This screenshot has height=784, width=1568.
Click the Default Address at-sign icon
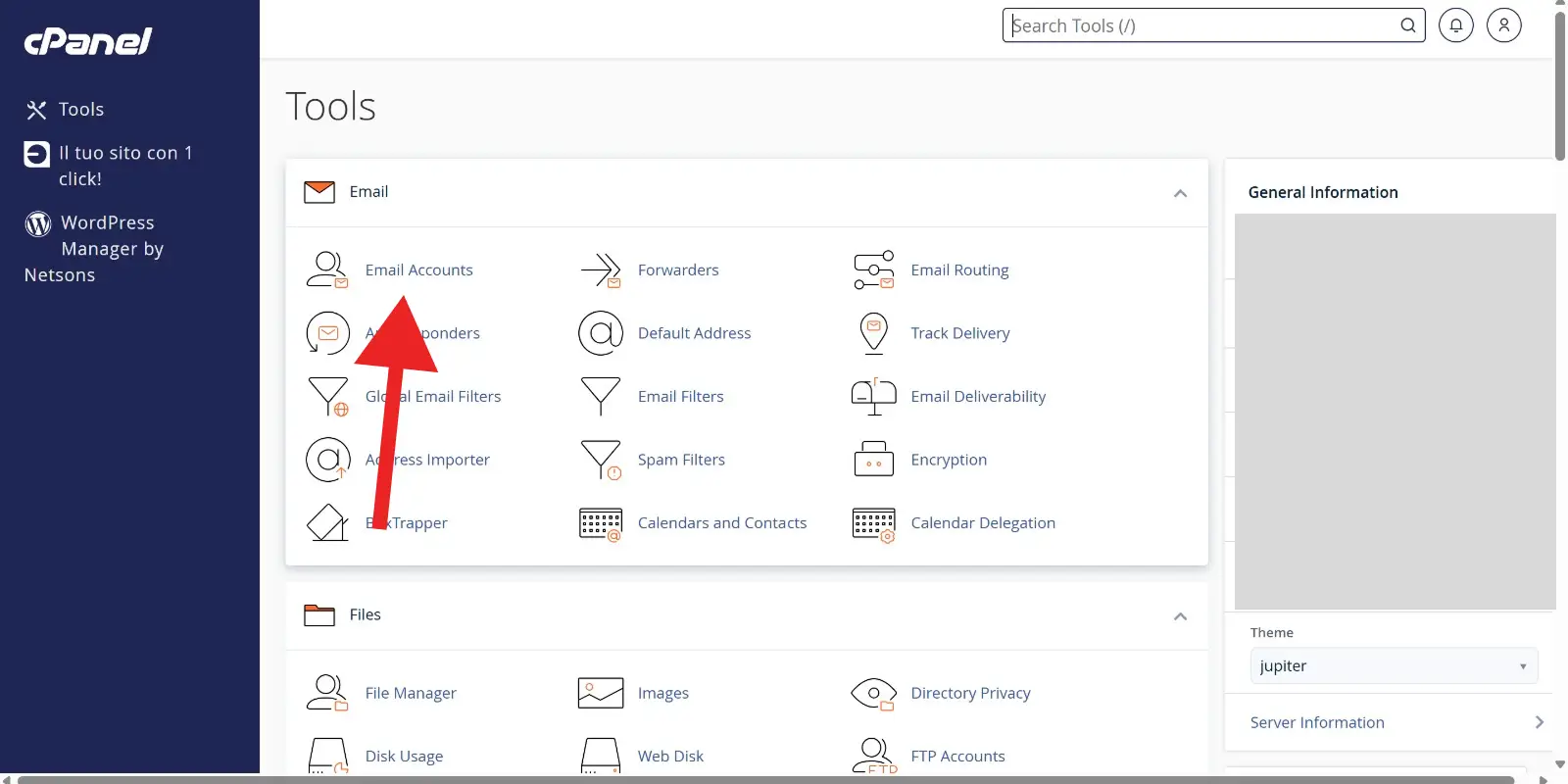601,333
